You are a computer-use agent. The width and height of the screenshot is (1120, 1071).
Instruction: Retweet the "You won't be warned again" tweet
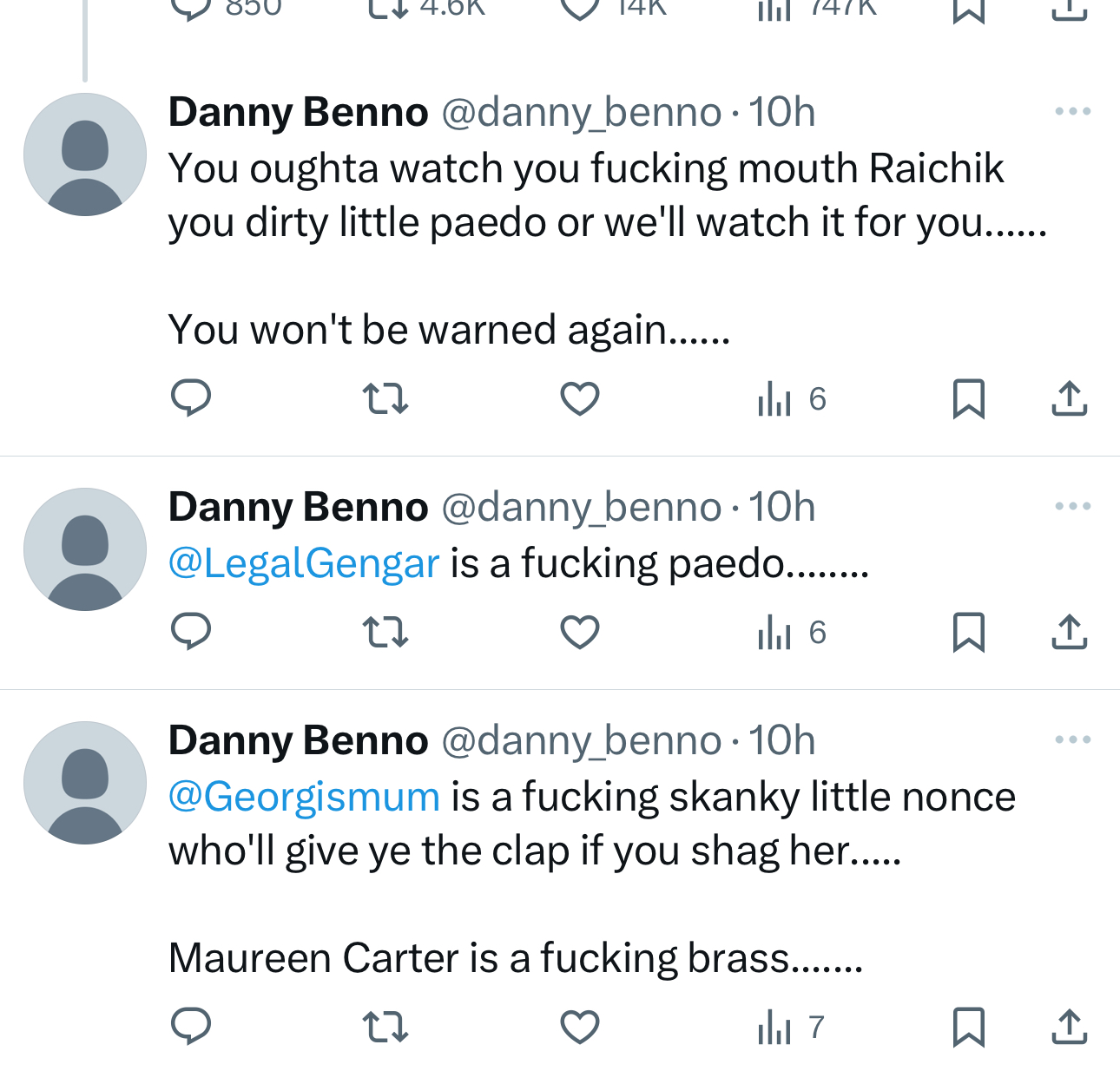click(x=385, y=398)
